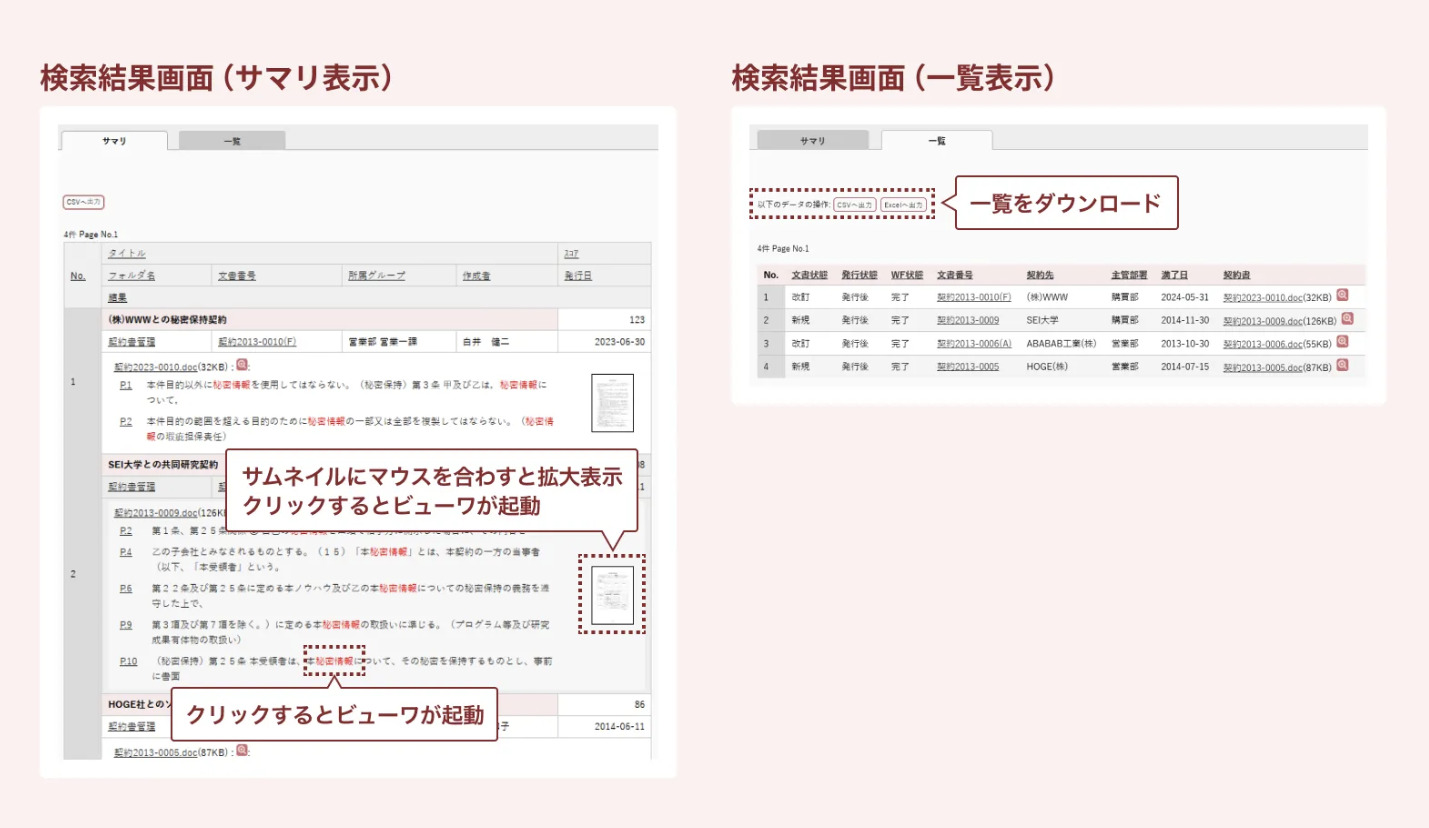Sort by 契約先 column header
The width and height of the screenshot is (1429, 828).
pyautogui.click(x=1040, y=274)
